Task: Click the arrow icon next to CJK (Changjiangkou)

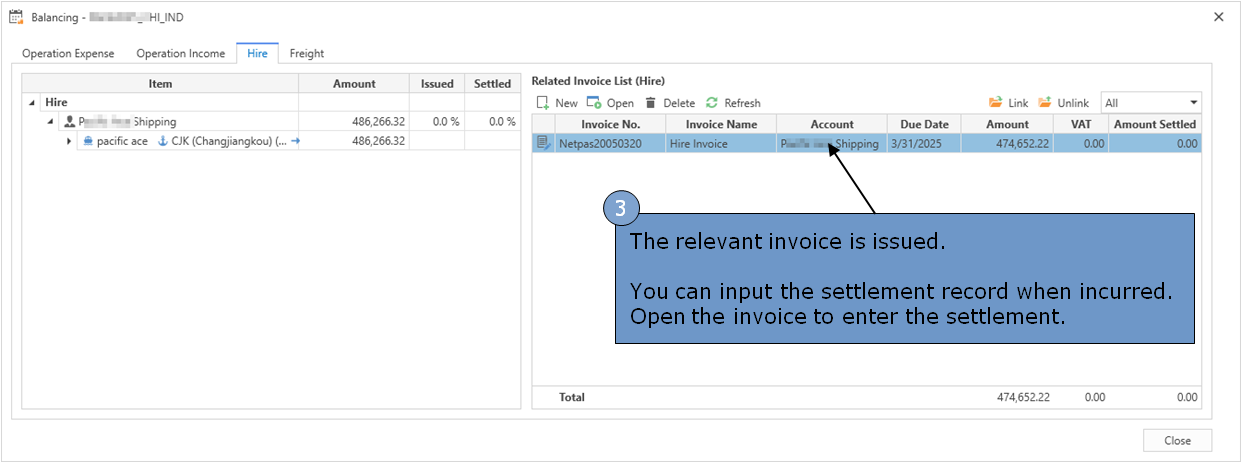Action: pos(295,142)
